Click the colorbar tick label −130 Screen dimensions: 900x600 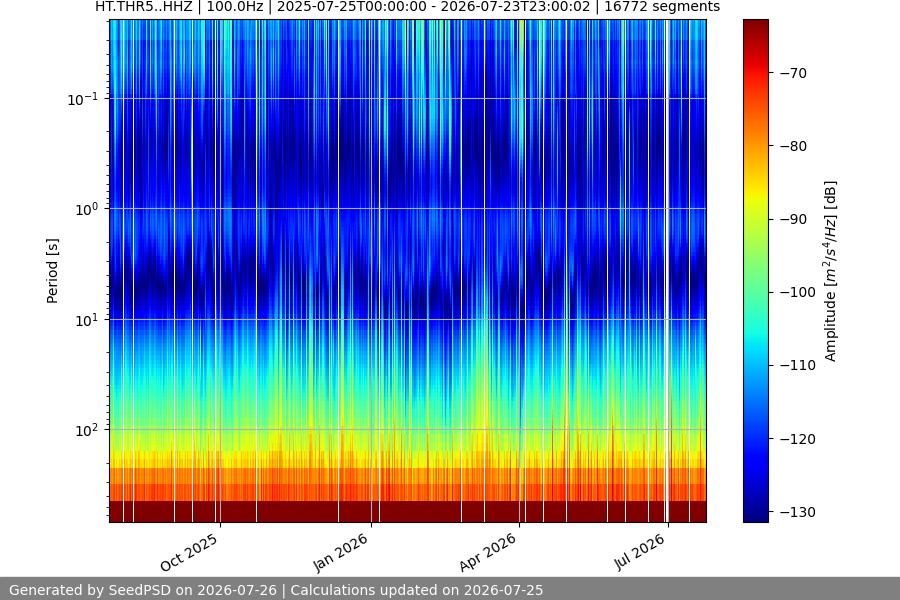(x=798, y=512)
